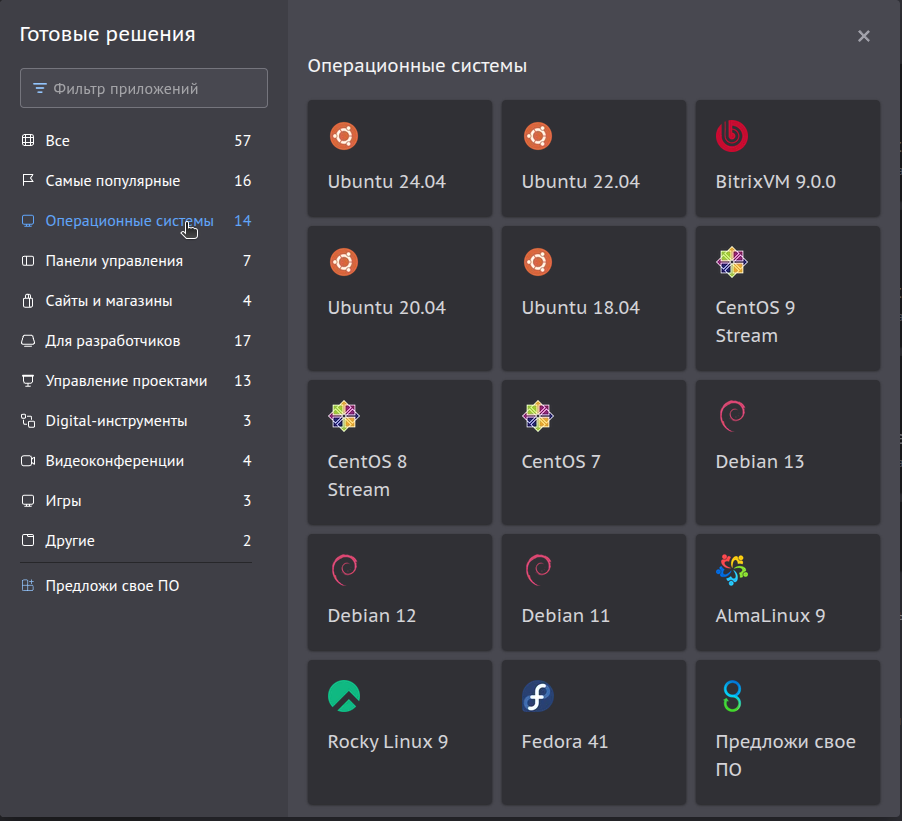Click the count 13 next to Управление проектами
902x821 pixels.
click(x=243, y=381)
